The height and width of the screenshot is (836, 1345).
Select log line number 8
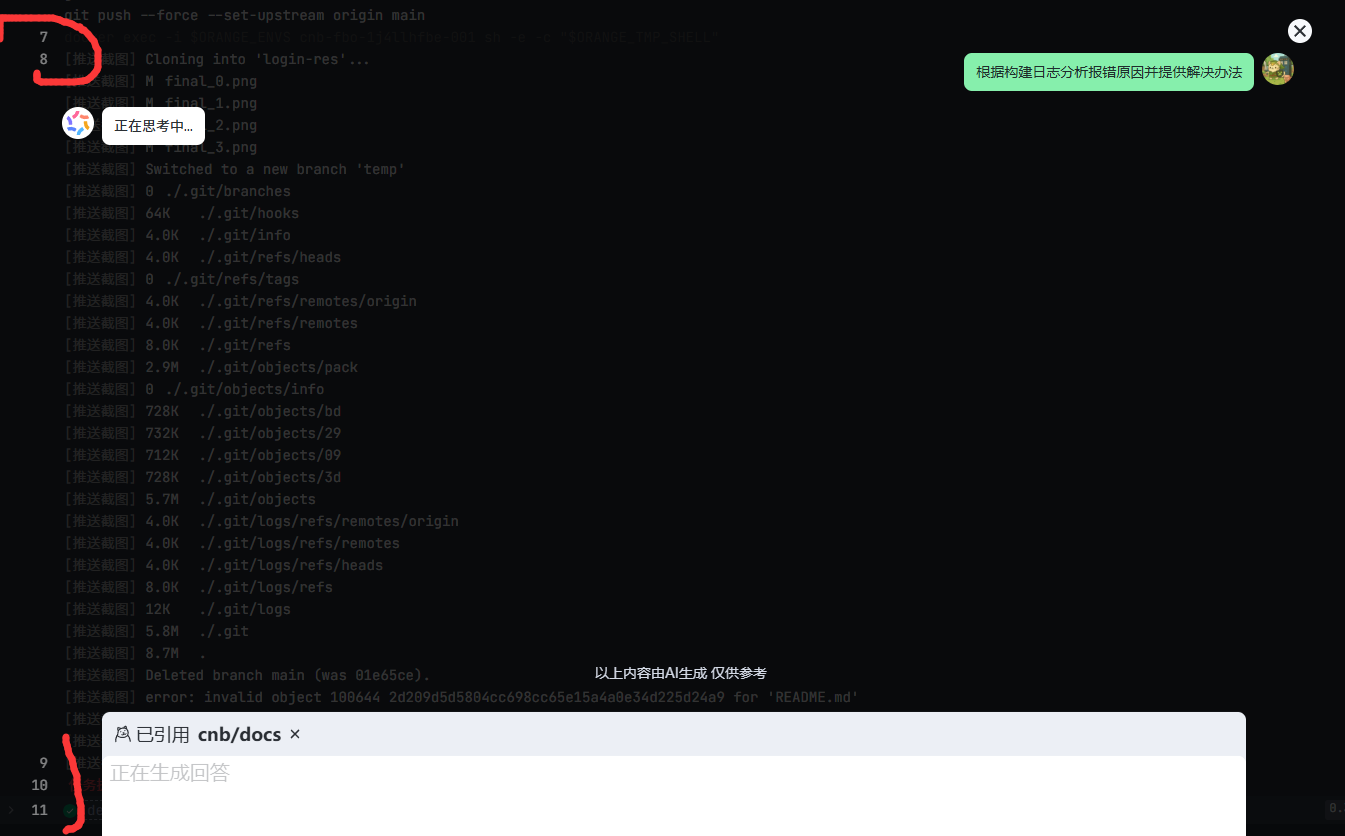(43, 59)
